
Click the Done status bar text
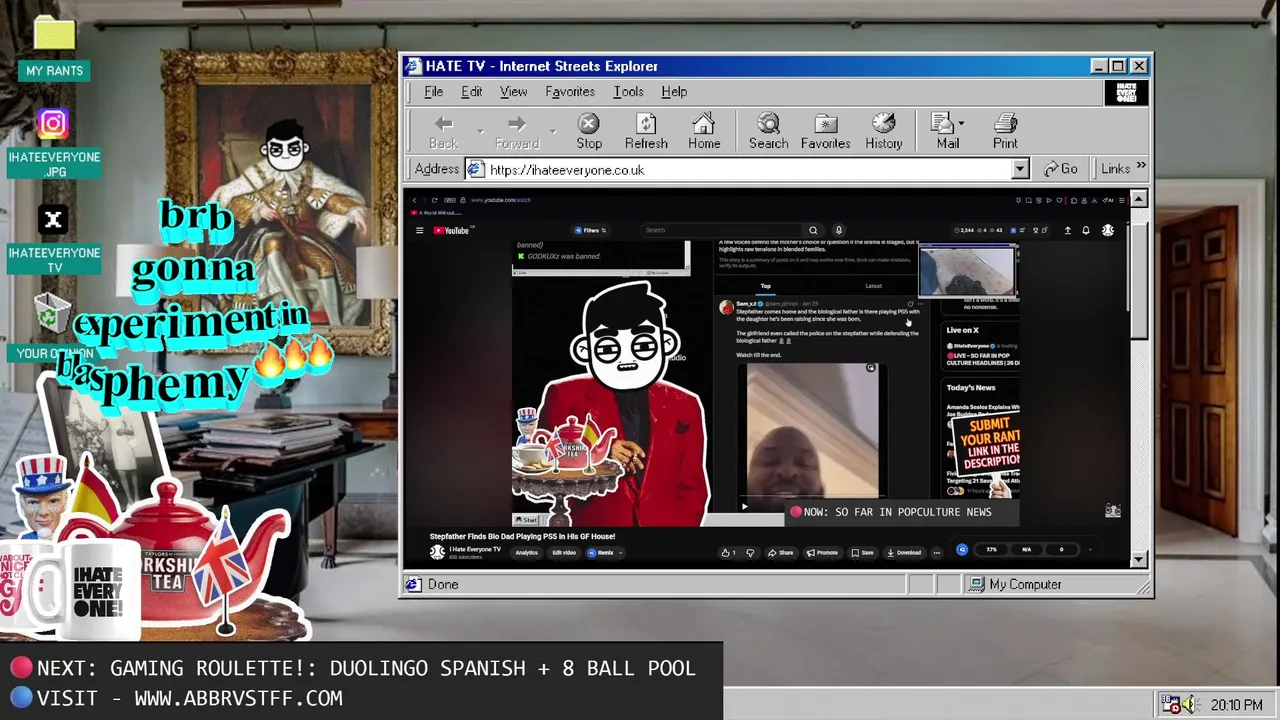(443, 584)
